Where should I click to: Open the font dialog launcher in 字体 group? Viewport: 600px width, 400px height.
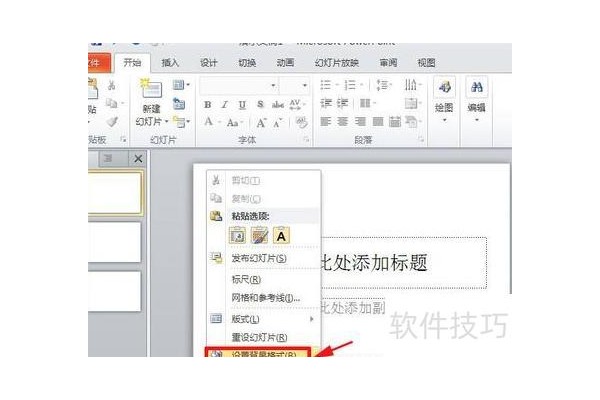(306, 139)
